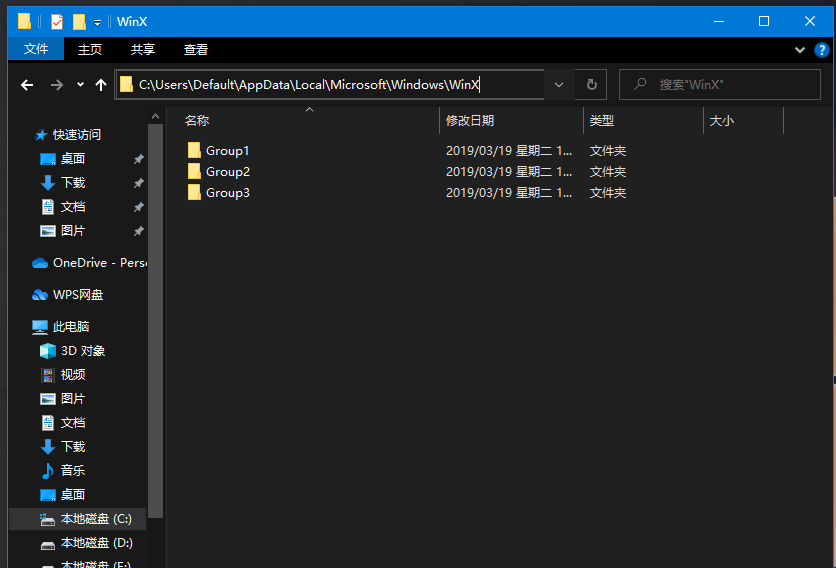Image resolution: width=836 pixels, height=568 pixels.
Task: Maximize the WinX window
Action: point(764,21)
